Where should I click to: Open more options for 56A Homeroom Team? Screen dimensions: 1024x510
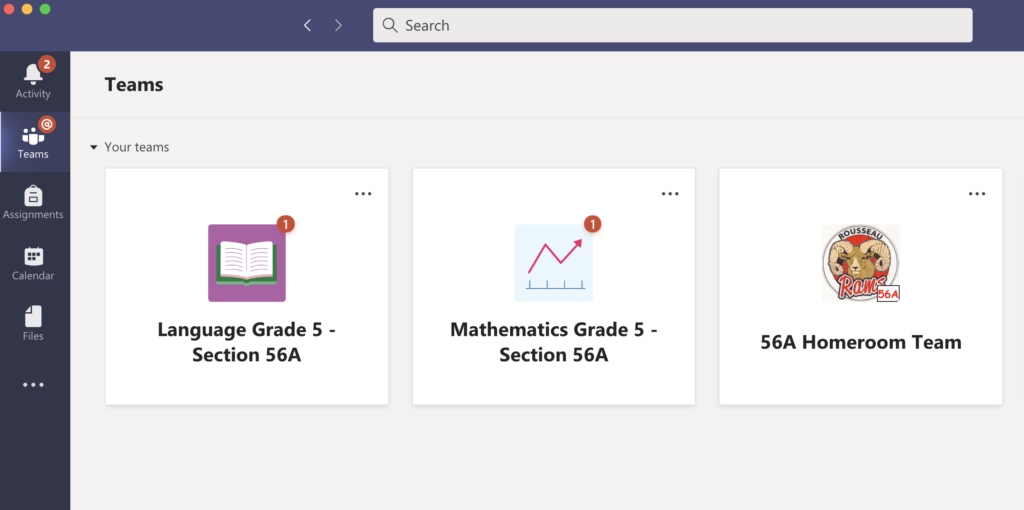[x=977, y=194]
